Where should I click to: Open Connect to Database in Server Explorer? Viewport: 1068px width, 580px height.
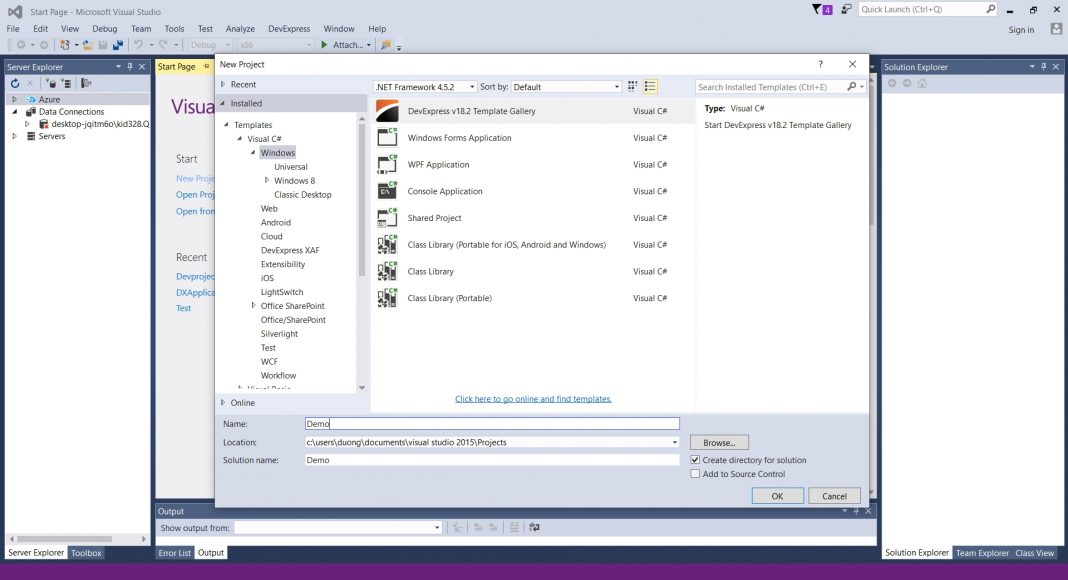52,84
